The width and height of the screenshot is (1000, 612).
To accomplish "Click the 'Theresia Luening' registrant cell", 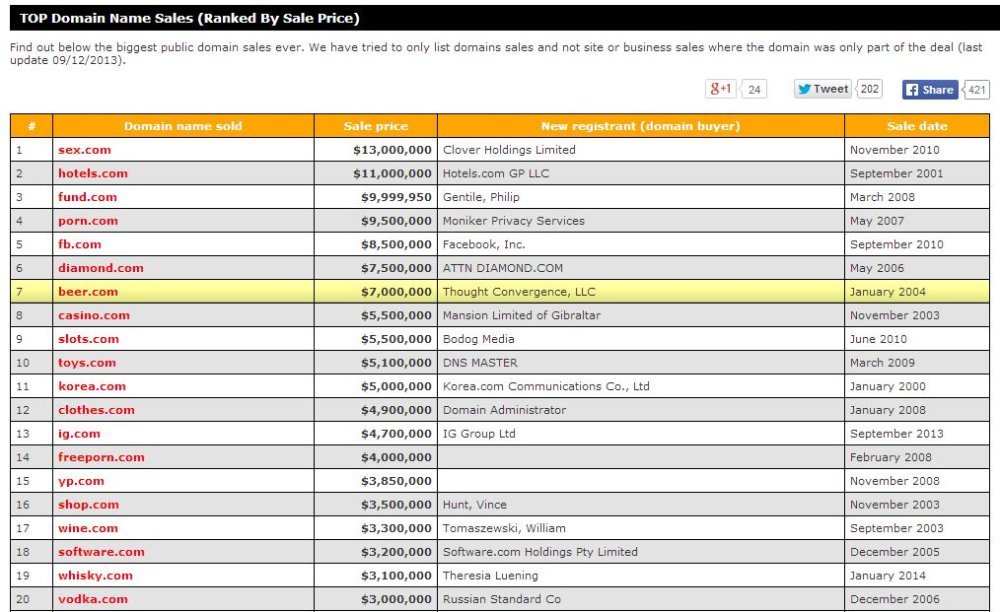I will (640, 576).
